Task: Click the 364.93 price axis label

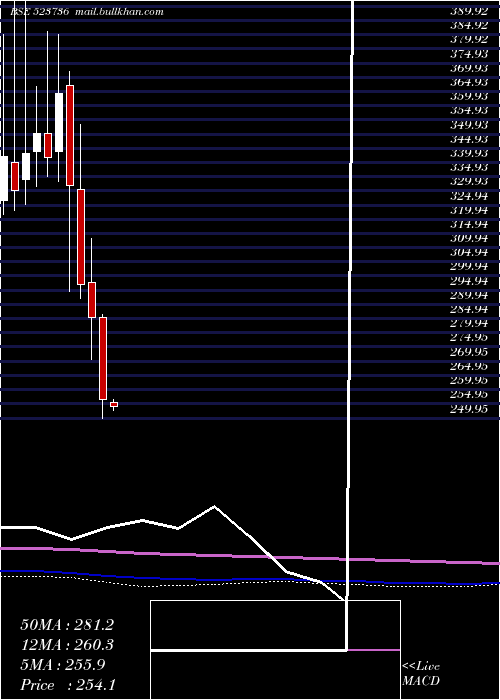Action: (469, 83)
